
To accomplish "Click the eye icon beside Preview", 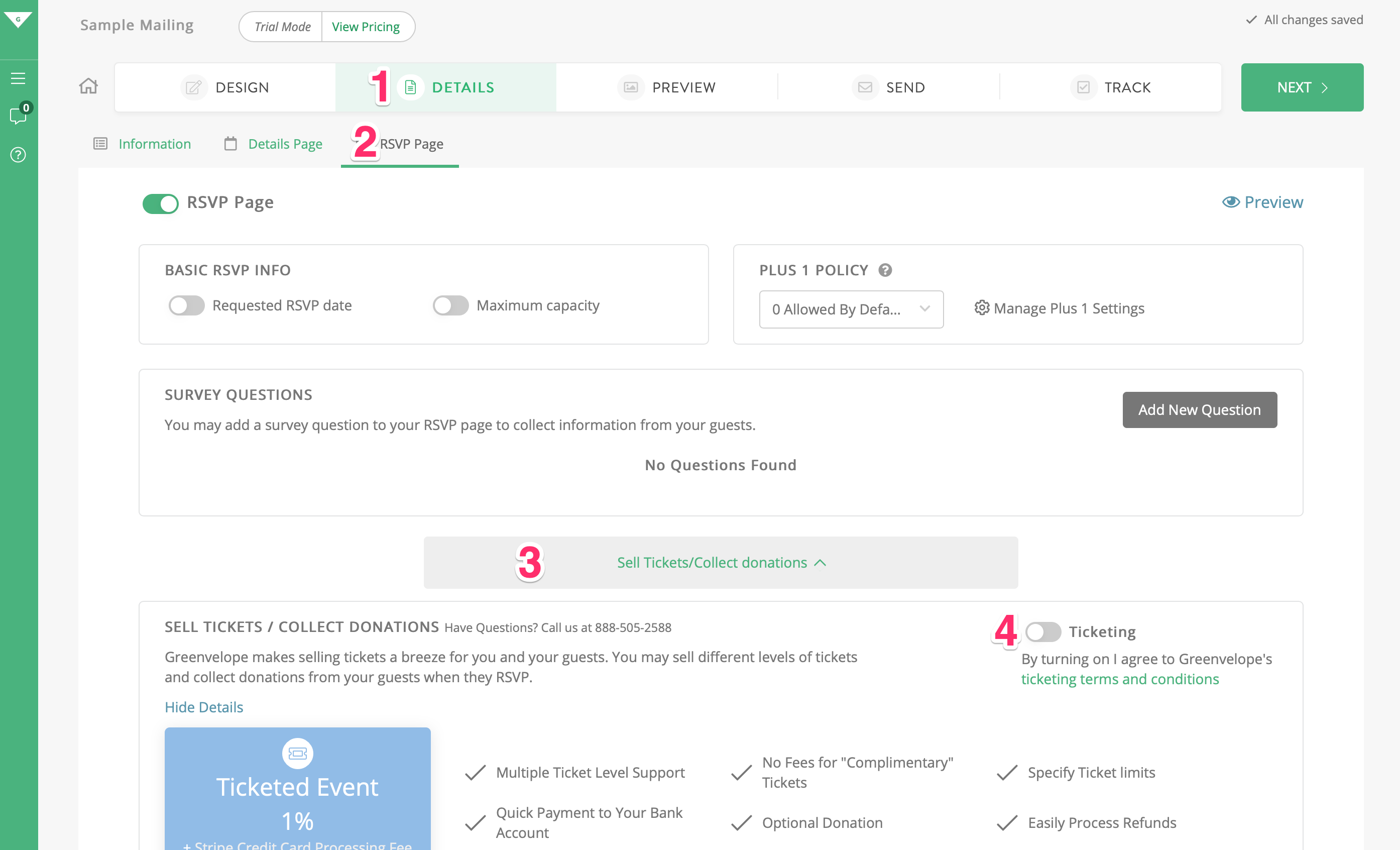I will pos(1231,202).
